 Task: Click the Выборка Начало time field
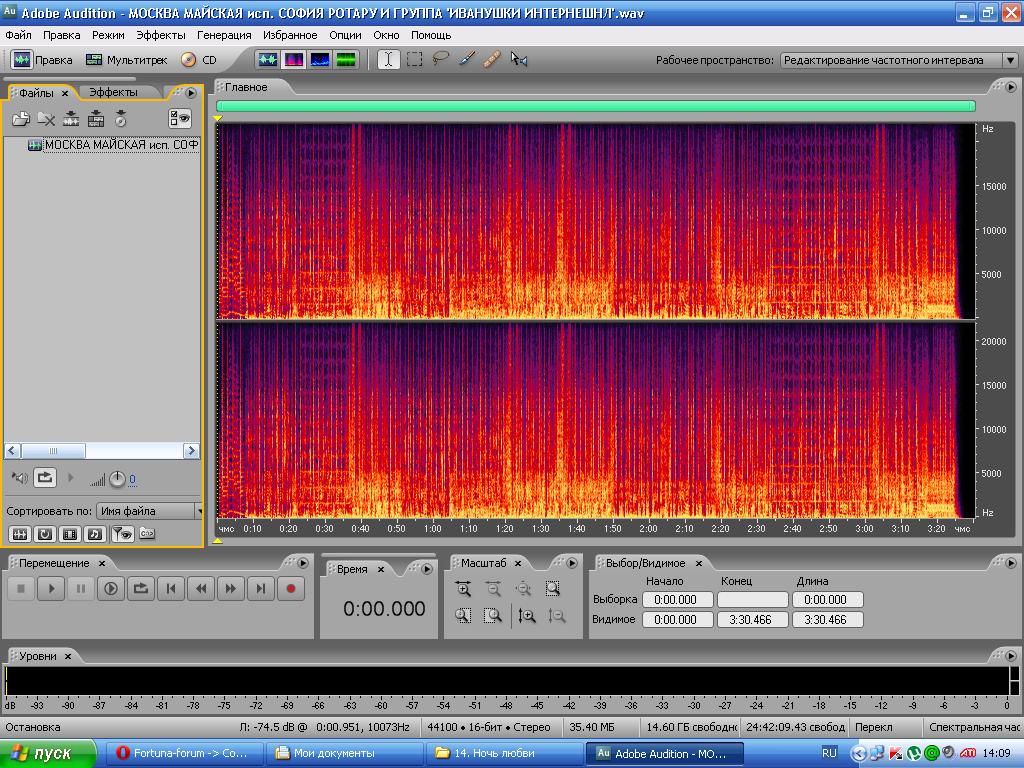pyautogui.click(x=677, y=600)
